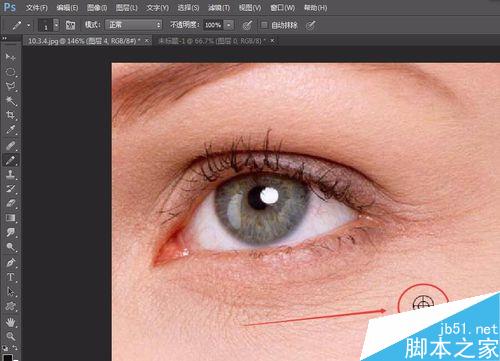Click the Ps application logo
The height and width of the screenshot is (361, 500).
pos(10,7)
